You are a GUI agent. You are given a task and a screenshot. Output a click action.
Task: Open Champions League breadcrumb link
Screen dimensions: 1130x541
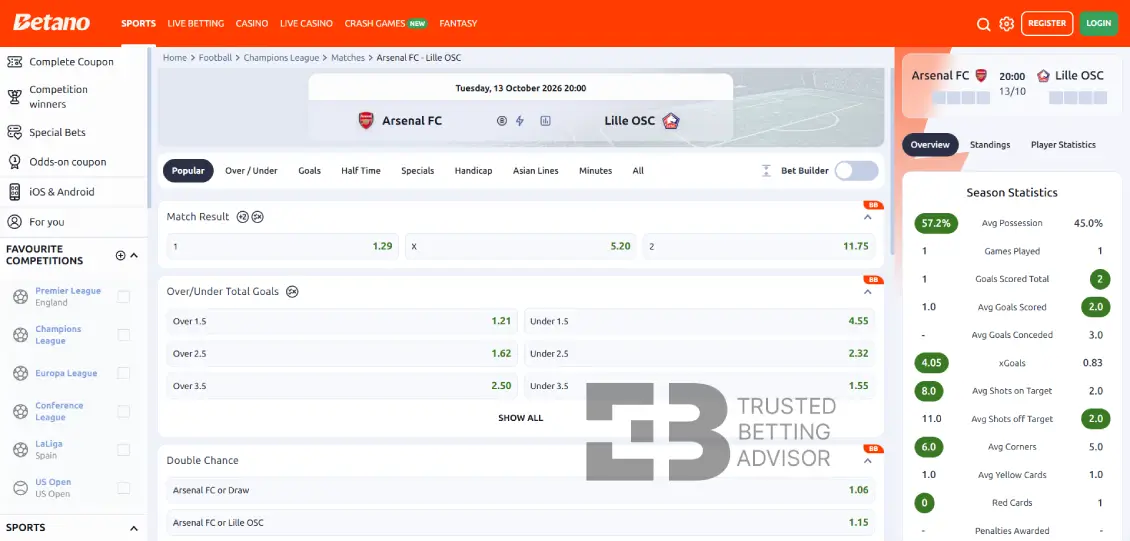pyautogui.click(x=281, y=58)
